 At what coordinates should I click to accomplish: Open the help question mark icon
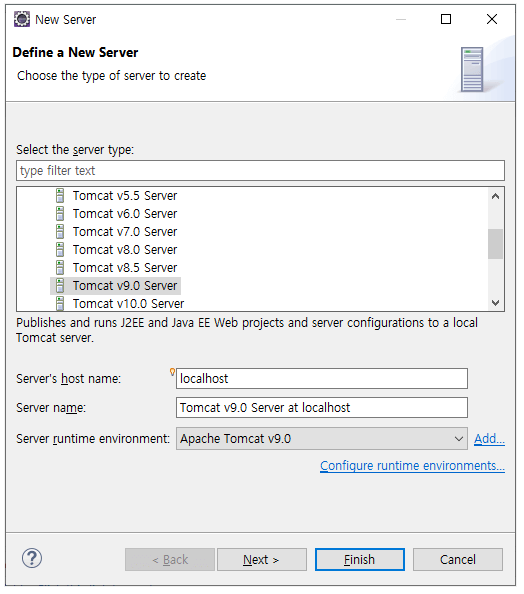click(x=32, y=558)
